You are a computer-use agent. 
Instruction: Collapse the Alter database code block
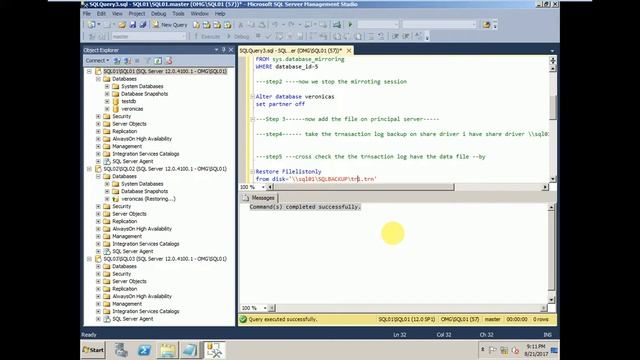point(252,97)
